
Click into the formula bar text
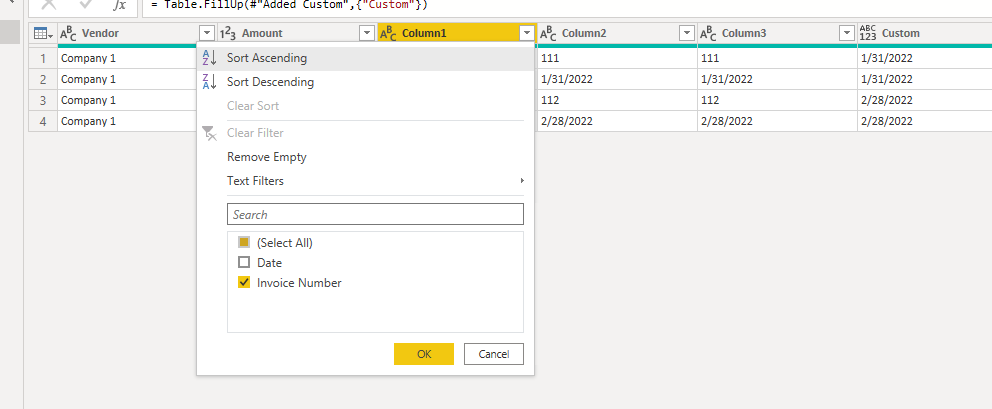tap(566, 6)
